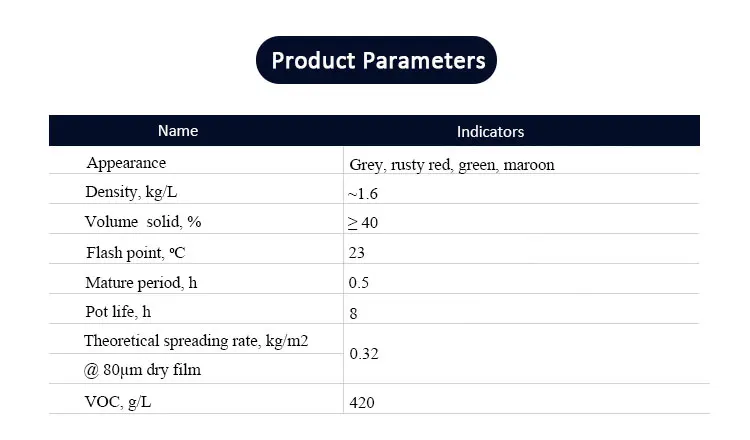Select the VOC value 420
750x440 pixels.
[362, 403]
